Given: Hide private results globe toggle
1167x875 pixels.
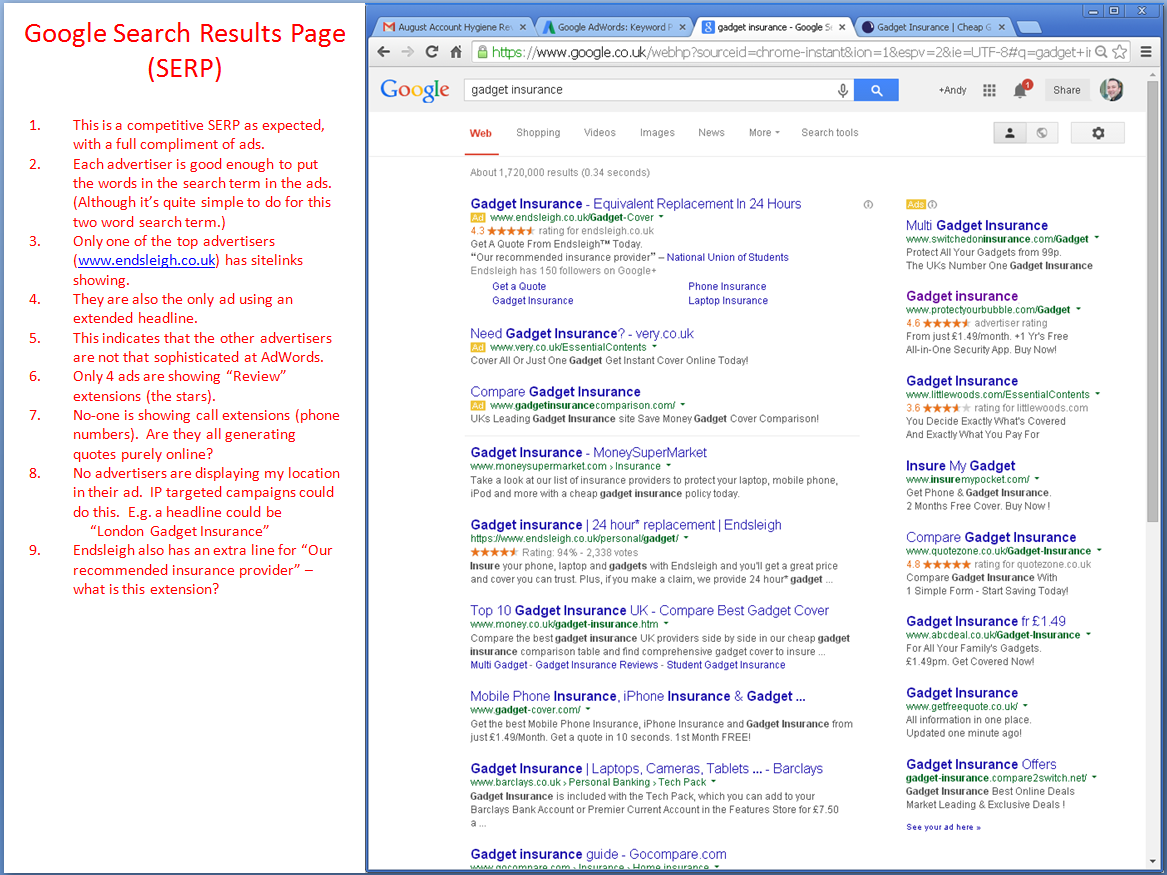Looking at the screenshot, I should coord(1042,133).
